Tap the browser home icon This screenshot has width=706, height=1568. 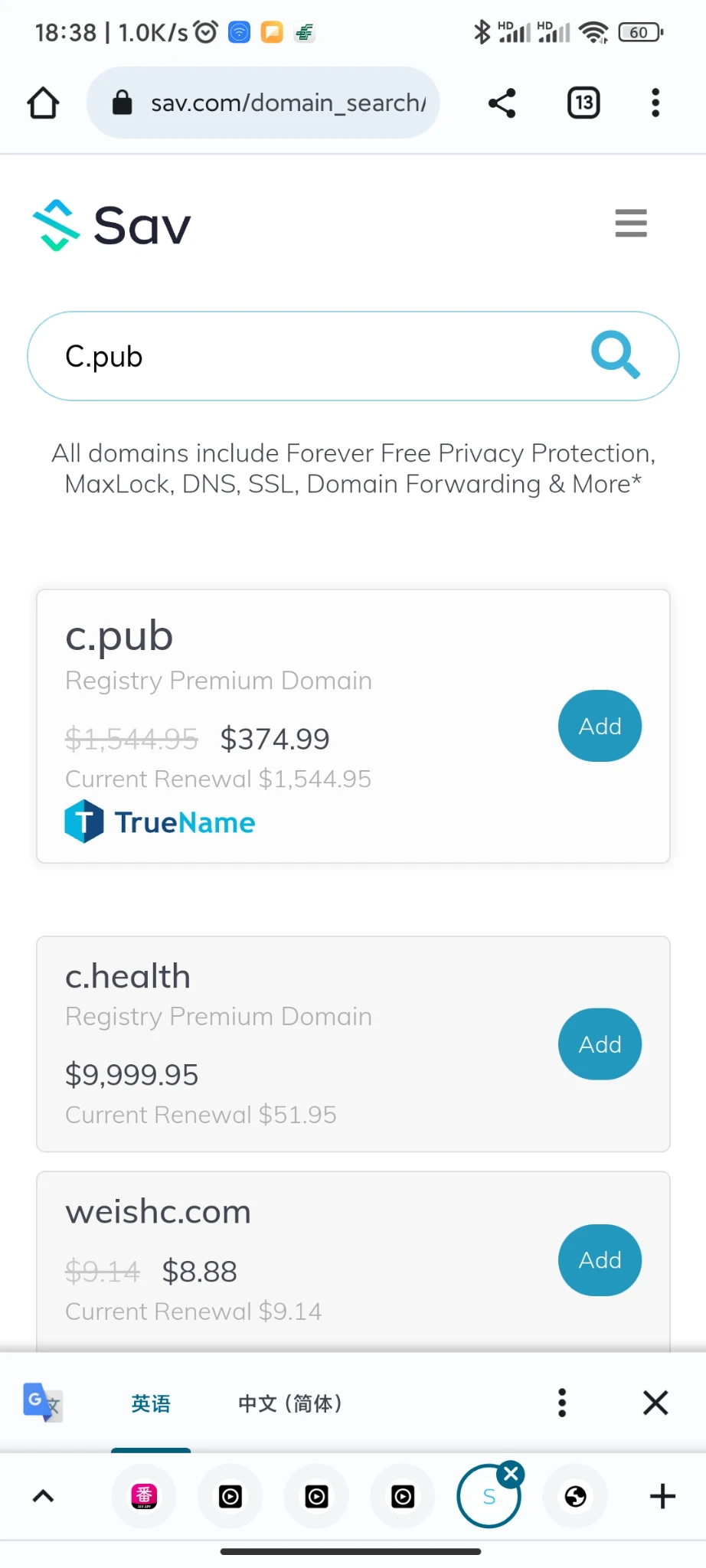[x=44, y=103]
